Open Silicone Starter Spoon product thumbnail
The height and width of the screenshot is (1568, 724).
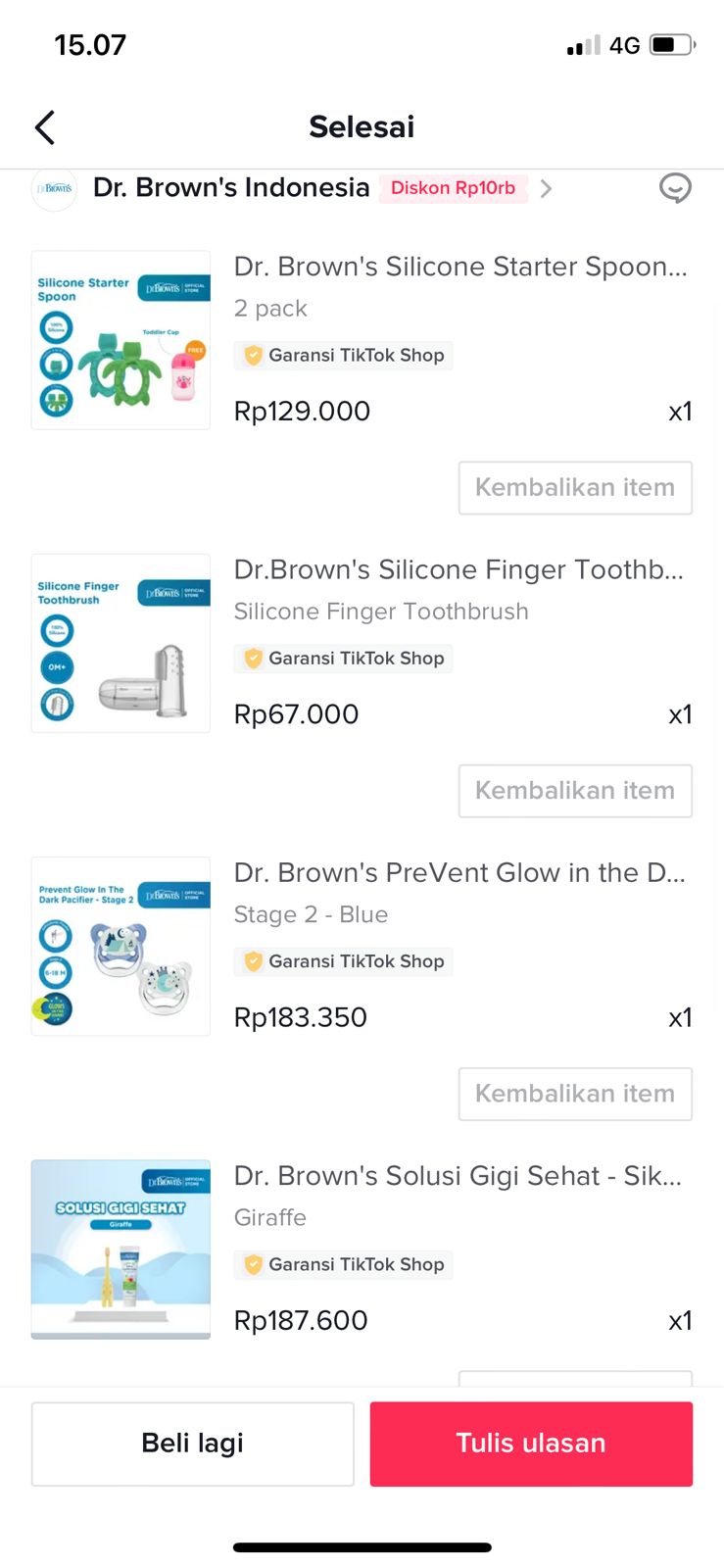[x=121, y=340]
